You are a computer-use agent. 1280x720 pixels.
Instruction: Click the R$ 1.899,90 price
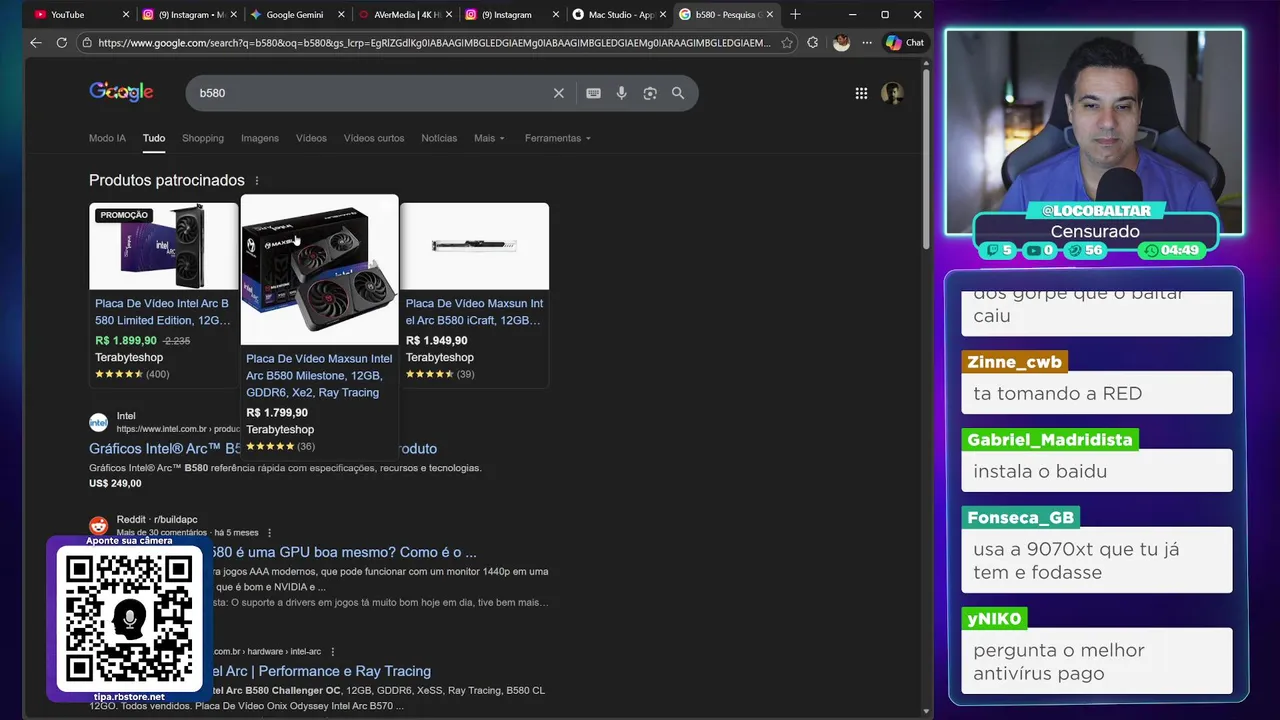pos(126,341)
